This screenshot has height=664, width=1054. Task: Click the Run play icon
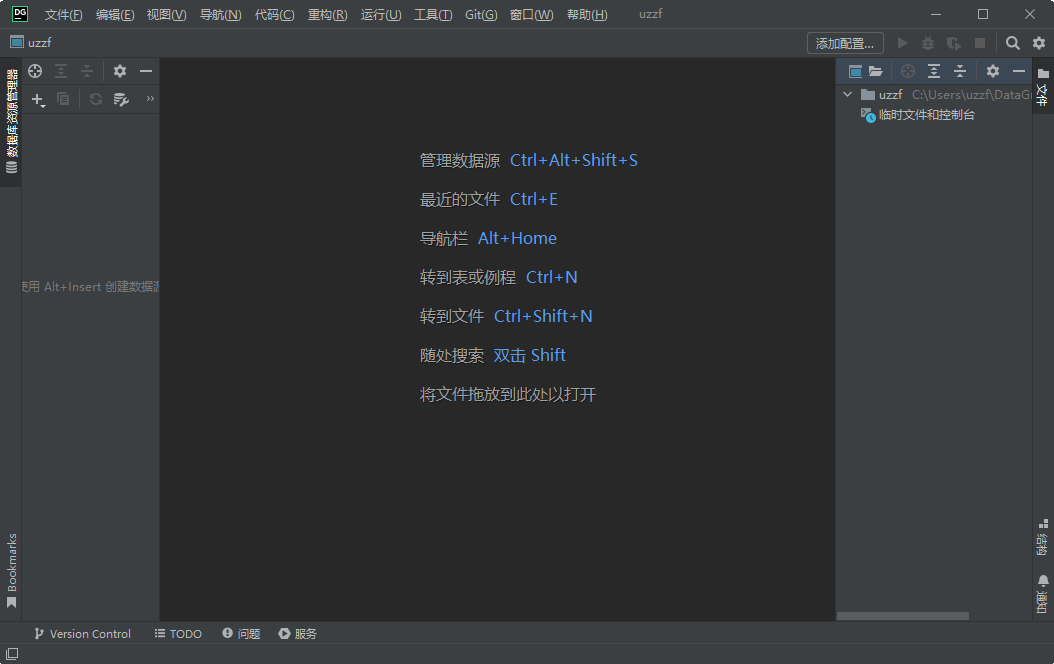click(903, 43)
